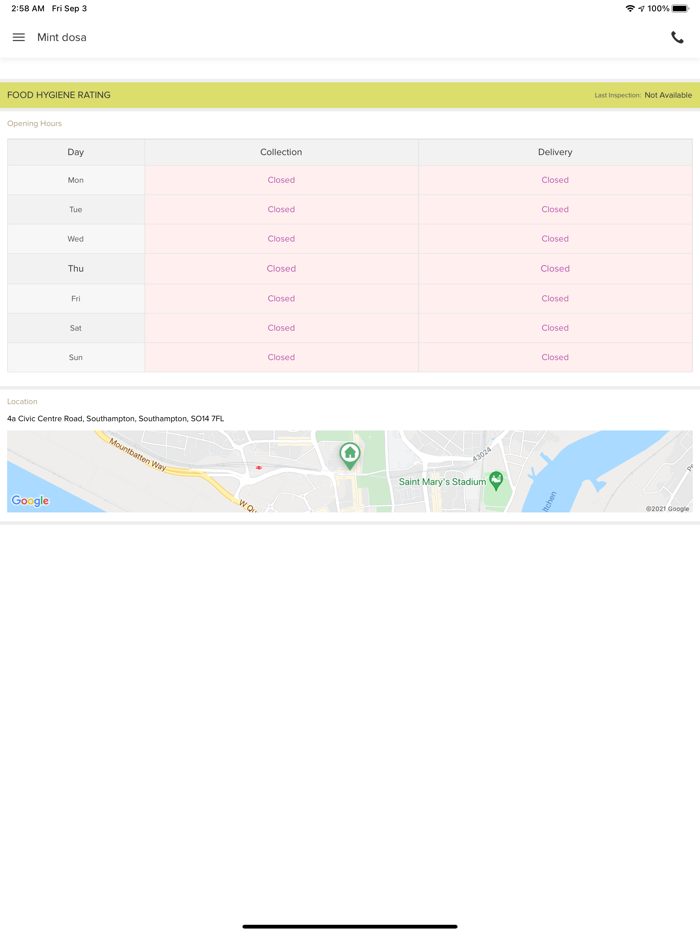
Task: Click the date Fri Sep 3
Action: (x=69, y=8)
